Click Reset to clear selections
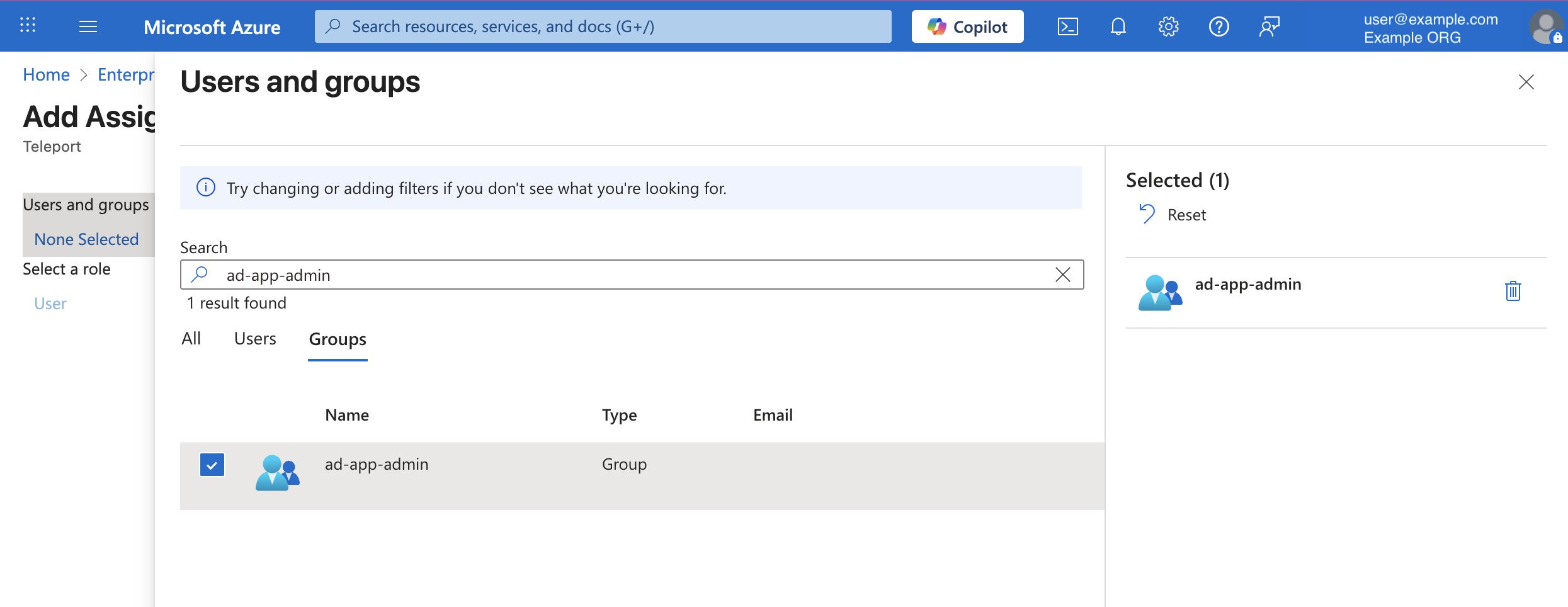 1173,215
